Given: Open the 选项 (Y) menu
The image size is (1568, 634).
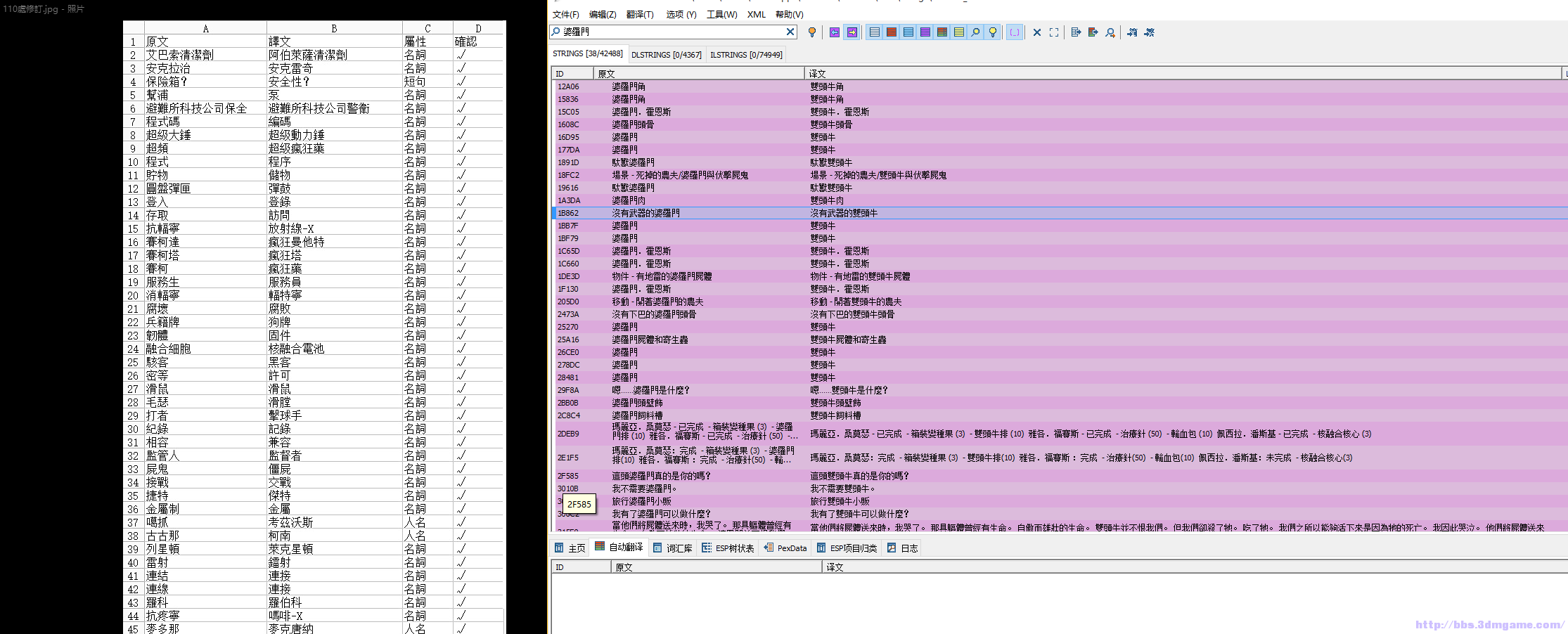Looking at the screenshot, I should tap(681, 14).
